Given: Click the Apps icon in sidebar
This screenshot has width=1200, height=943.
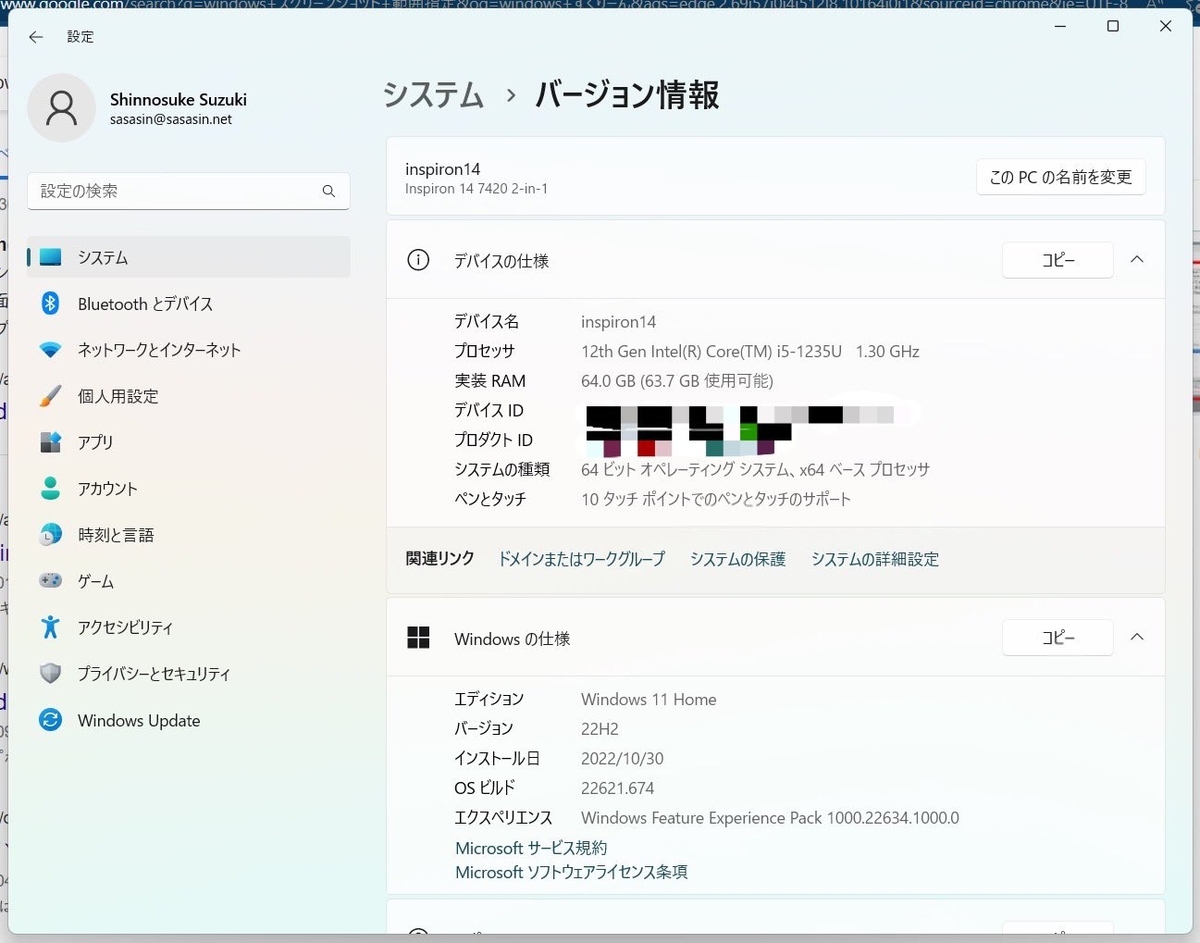Looking at the screenshot, I should (51, 442).
